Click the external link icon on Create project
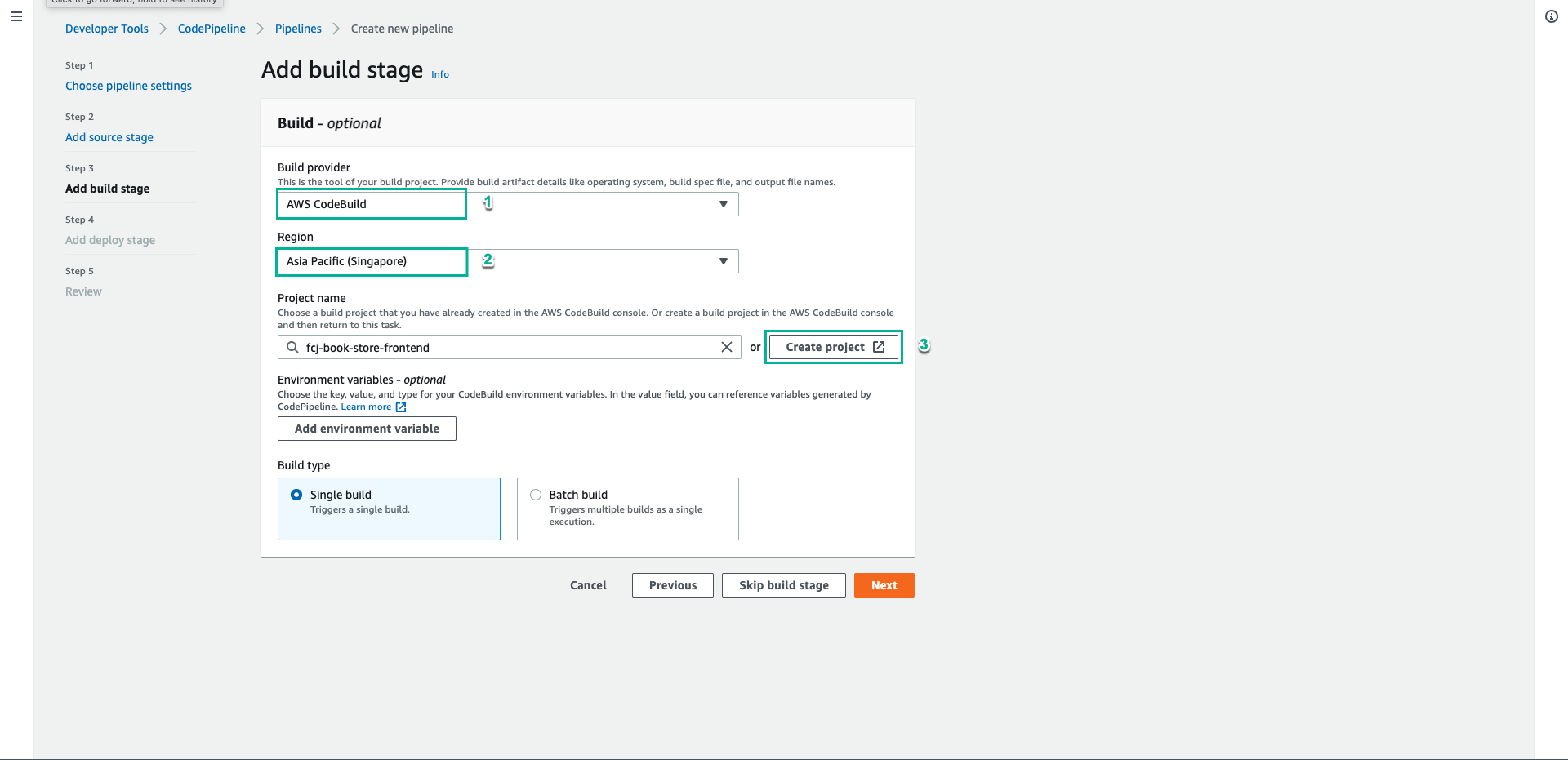The height and width of the screenshot is (760, 1568). tap(879, 347)
